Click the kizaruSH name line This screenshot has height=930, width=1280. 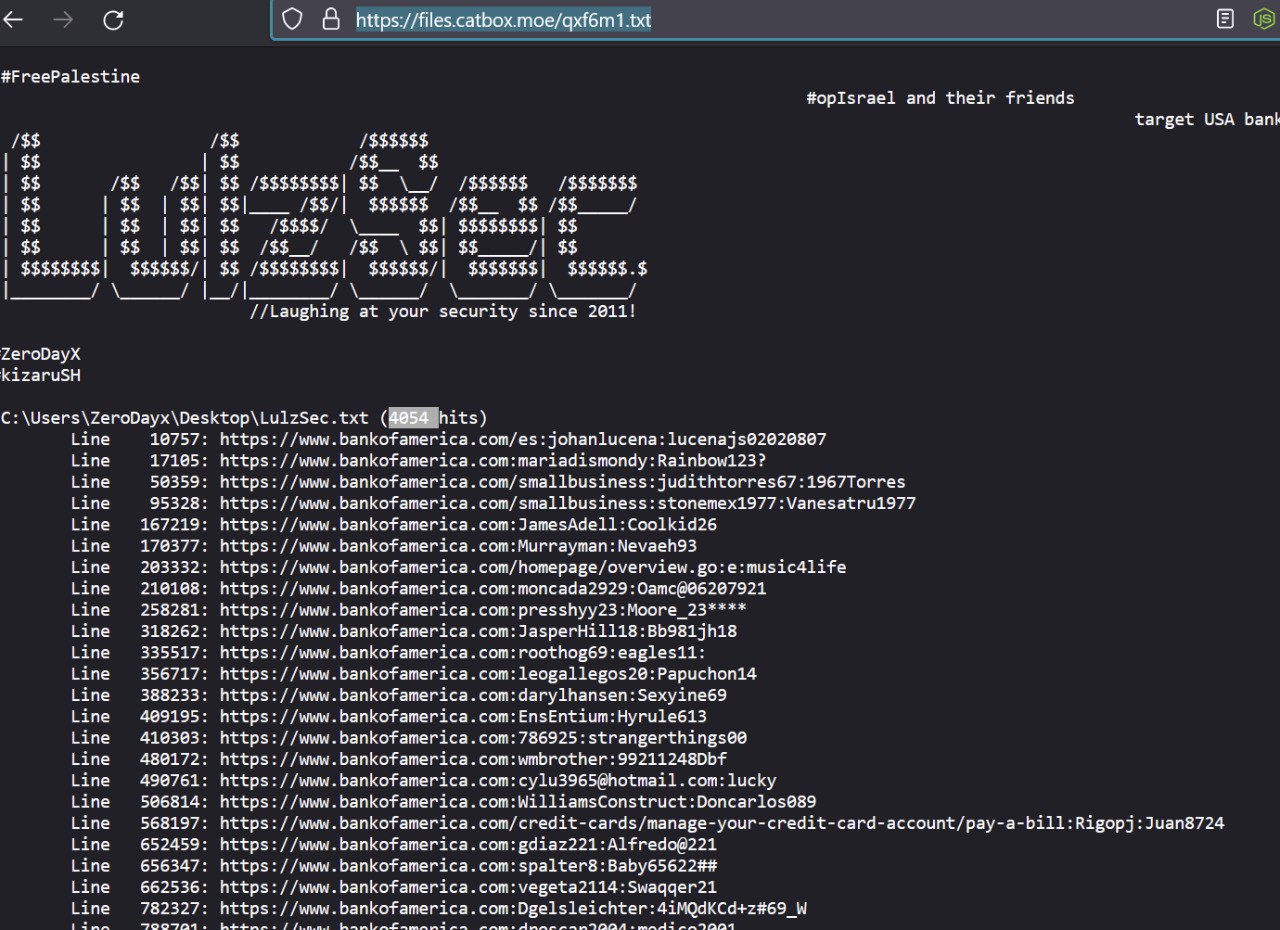(x=40, y=375)
